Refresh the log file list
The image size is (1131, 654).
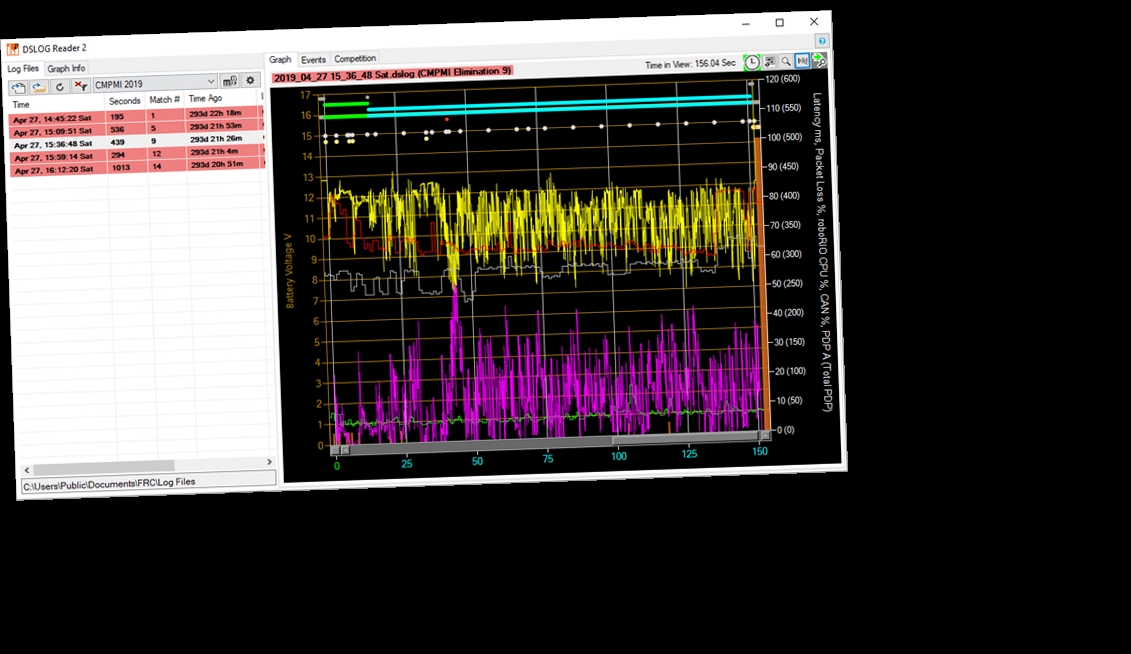60,86
